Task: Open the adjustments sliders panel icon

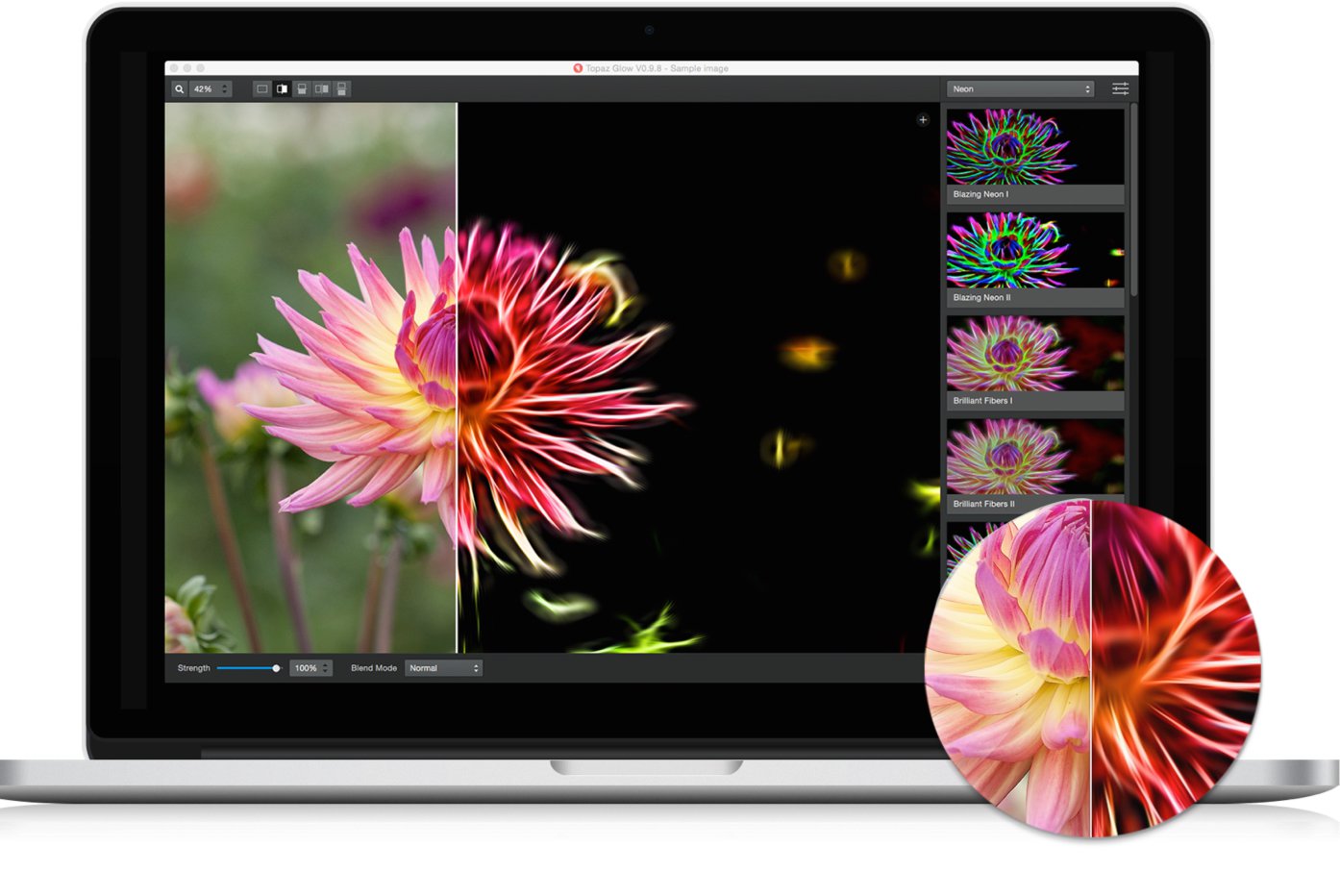Action: [1121, 88]
